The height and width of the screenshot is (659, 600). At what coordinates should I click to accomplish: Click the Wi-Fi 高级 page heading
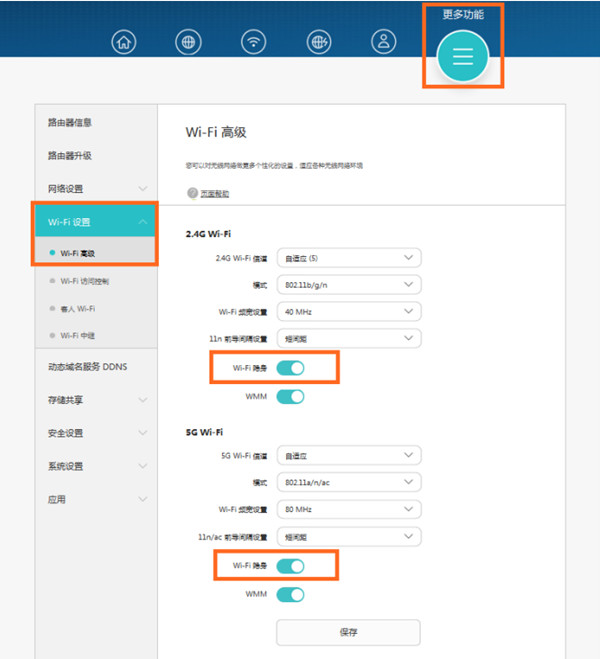coord(216,132)
